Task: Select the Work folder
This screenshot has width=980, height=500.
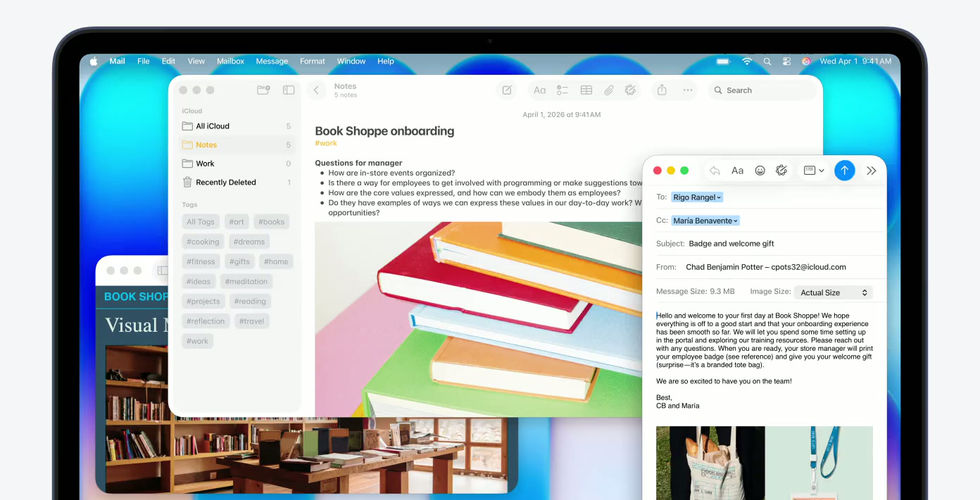Action: click(x=236, y=164)
